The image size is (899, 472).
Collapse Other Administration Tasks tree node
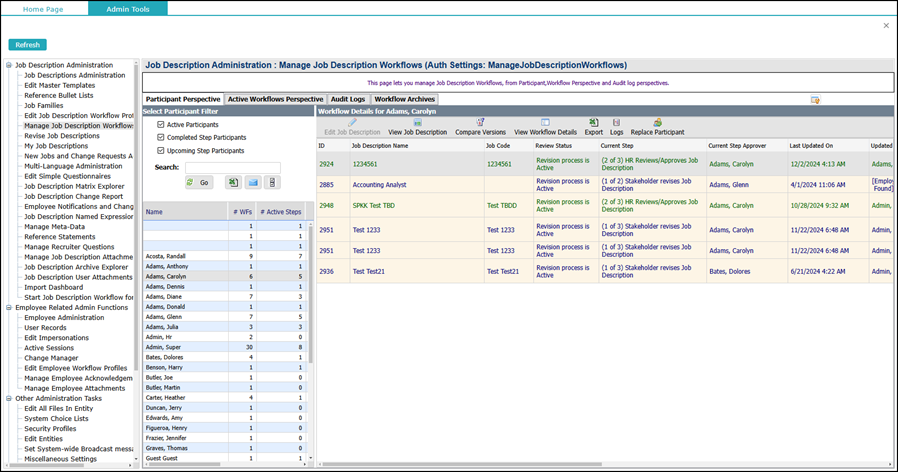point(9,399)
